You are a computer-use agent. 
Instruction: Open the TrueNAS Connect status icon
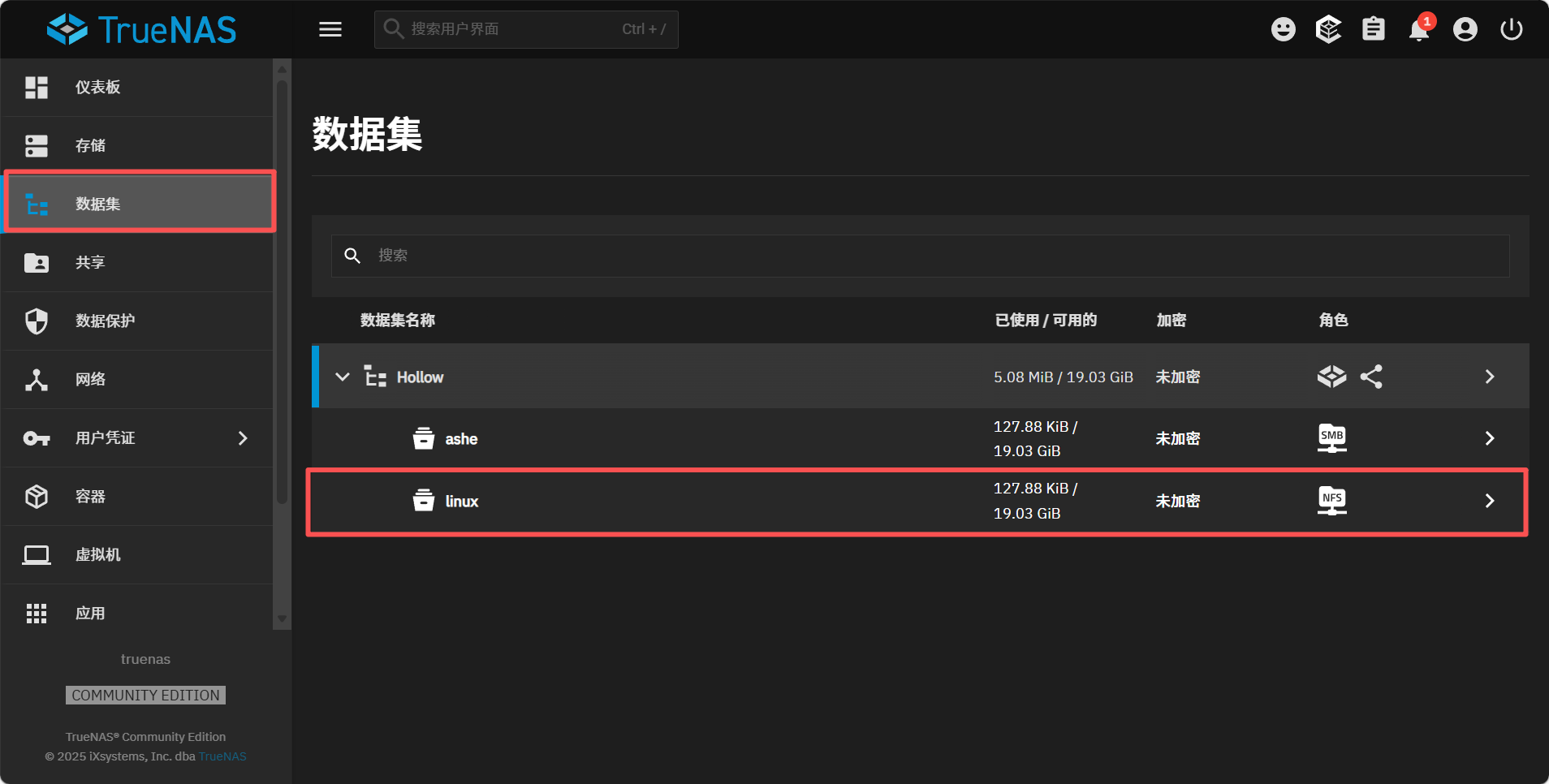click(x=1328, y=29)
